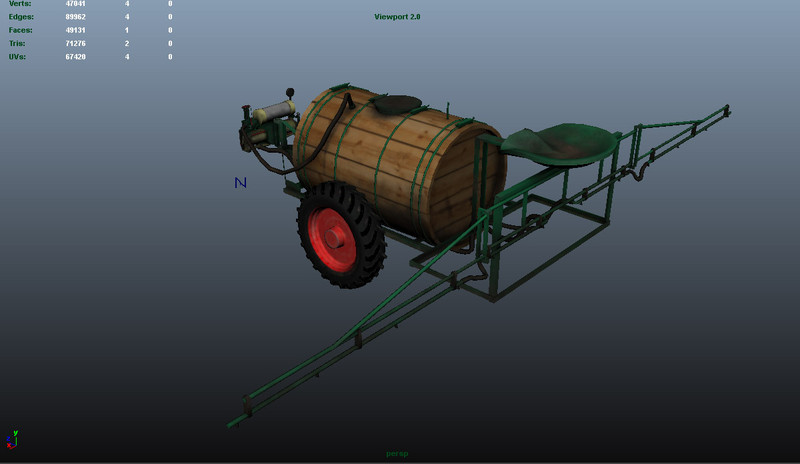Image resolution: width=800 pixels, height=464 pixels.
Task: Click the Faces label in HUD
Action: coord(18,30)
